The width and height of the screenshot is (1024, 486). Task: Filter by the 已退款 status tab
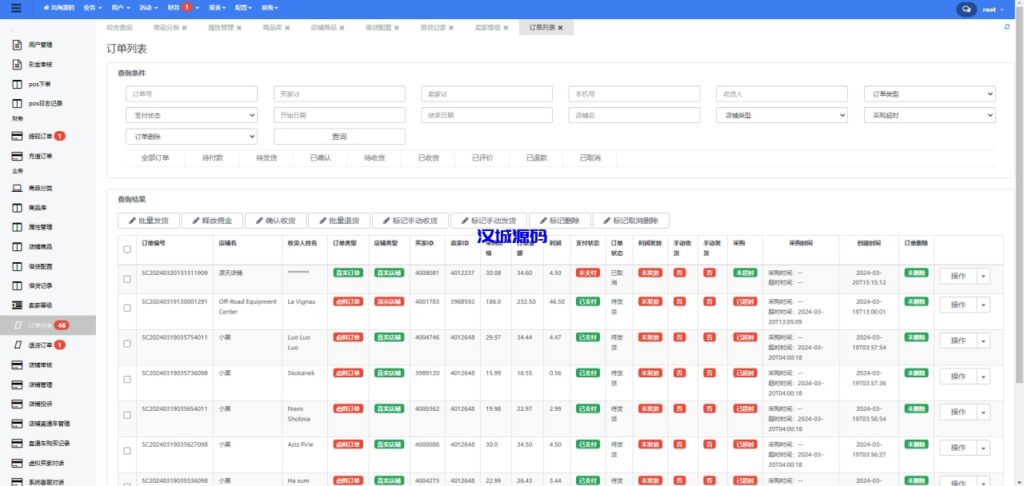[x=537, y=158]
